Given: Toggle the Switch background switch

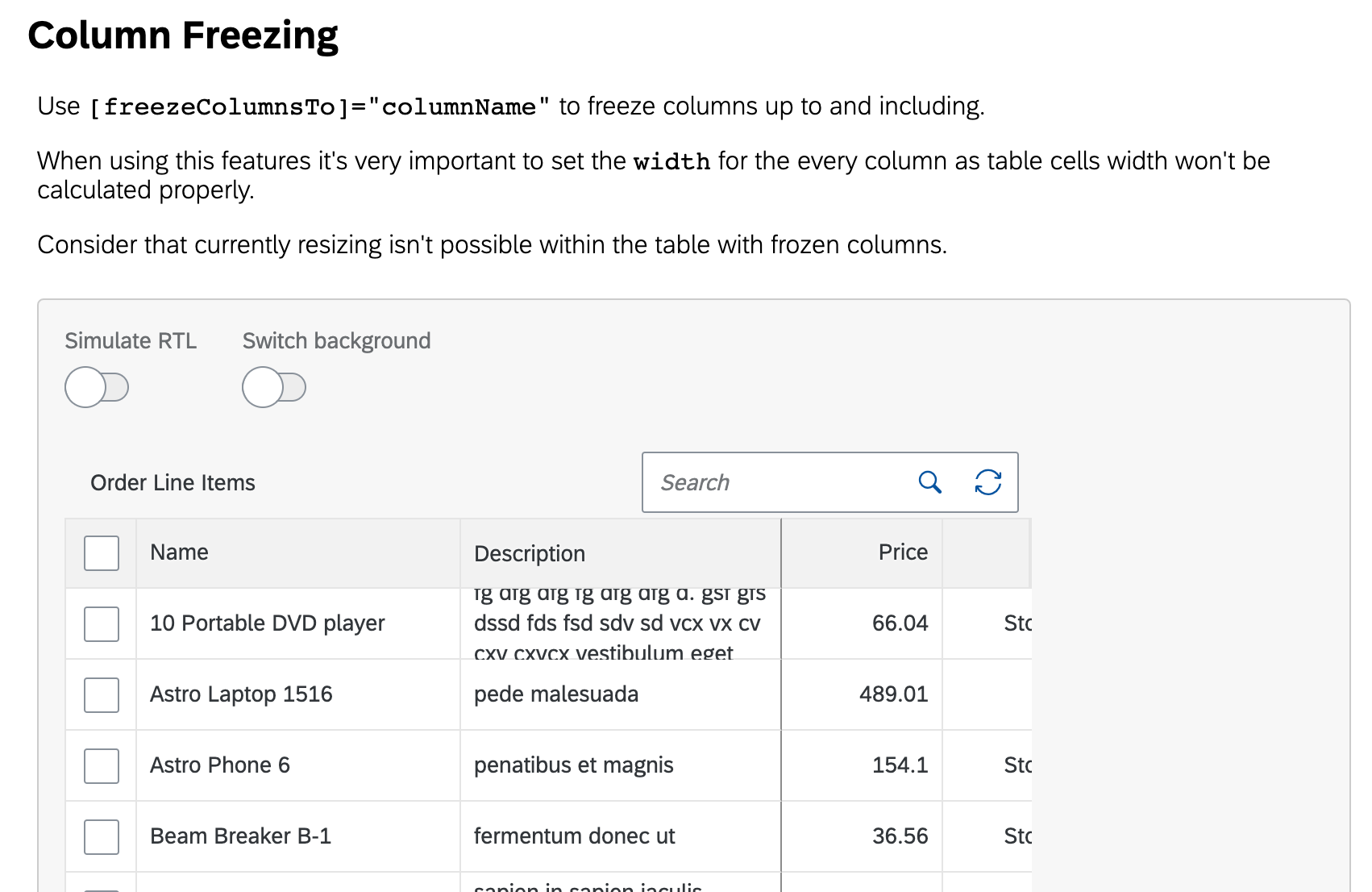Looking at the screenshot, I should coord(274,387).
